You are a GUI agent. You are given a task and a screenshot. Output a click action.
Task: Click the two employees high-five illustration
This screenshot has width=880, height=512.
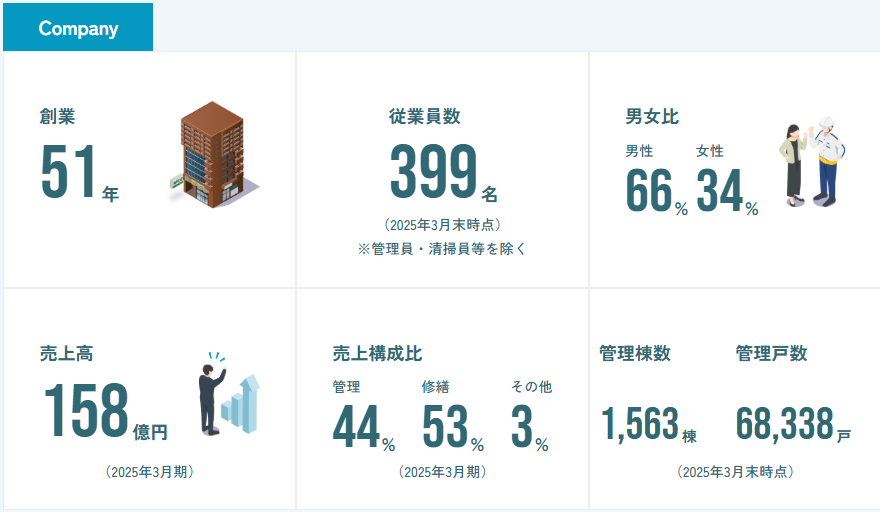tap(812, 161)
